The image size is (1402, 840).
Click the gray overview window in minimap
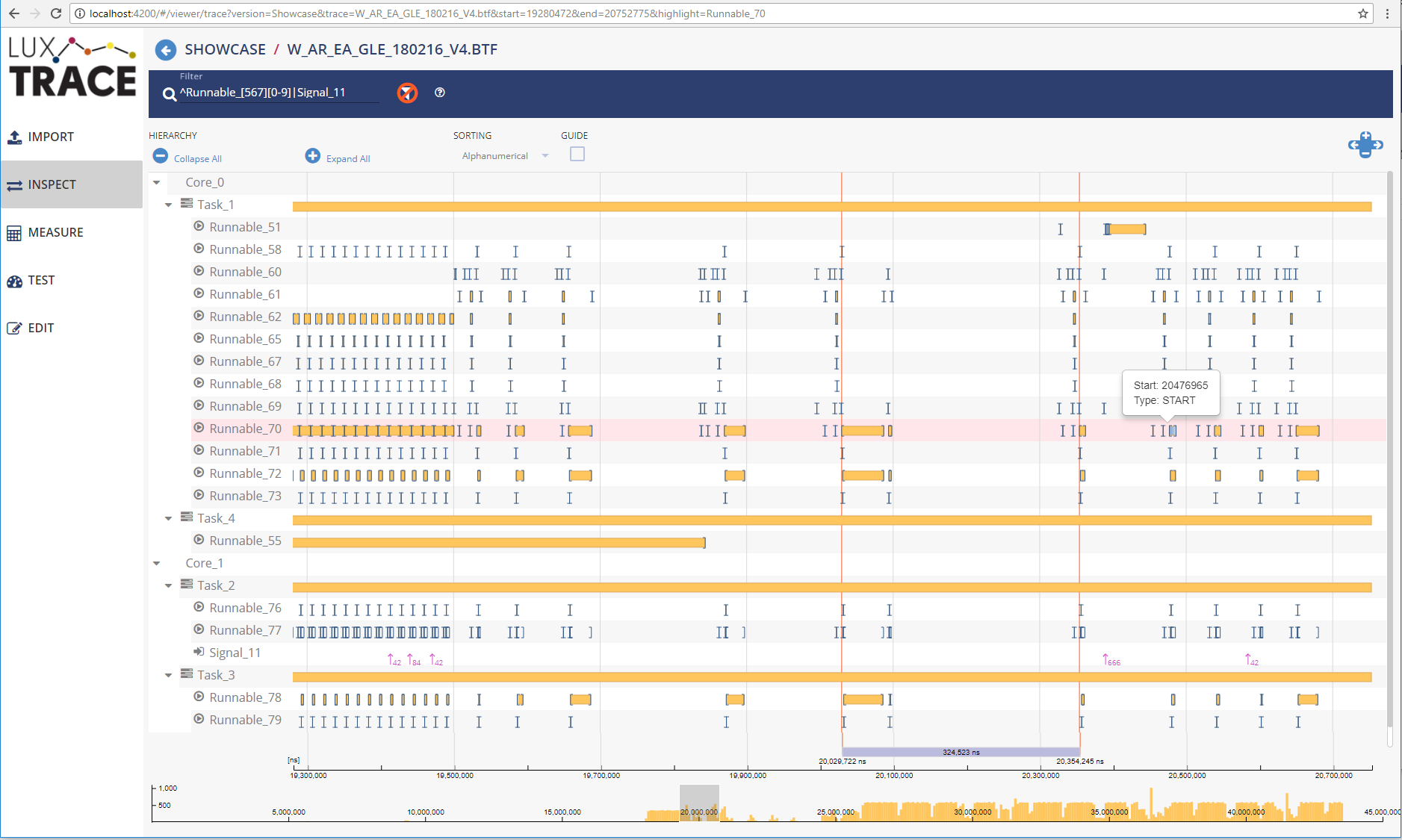699,803
